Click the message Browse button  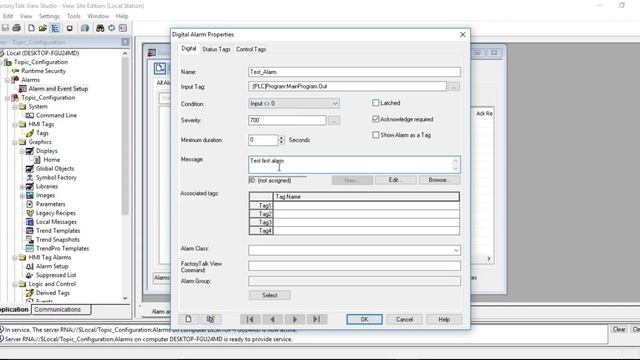pyautogui.click(x=440, y=180)
